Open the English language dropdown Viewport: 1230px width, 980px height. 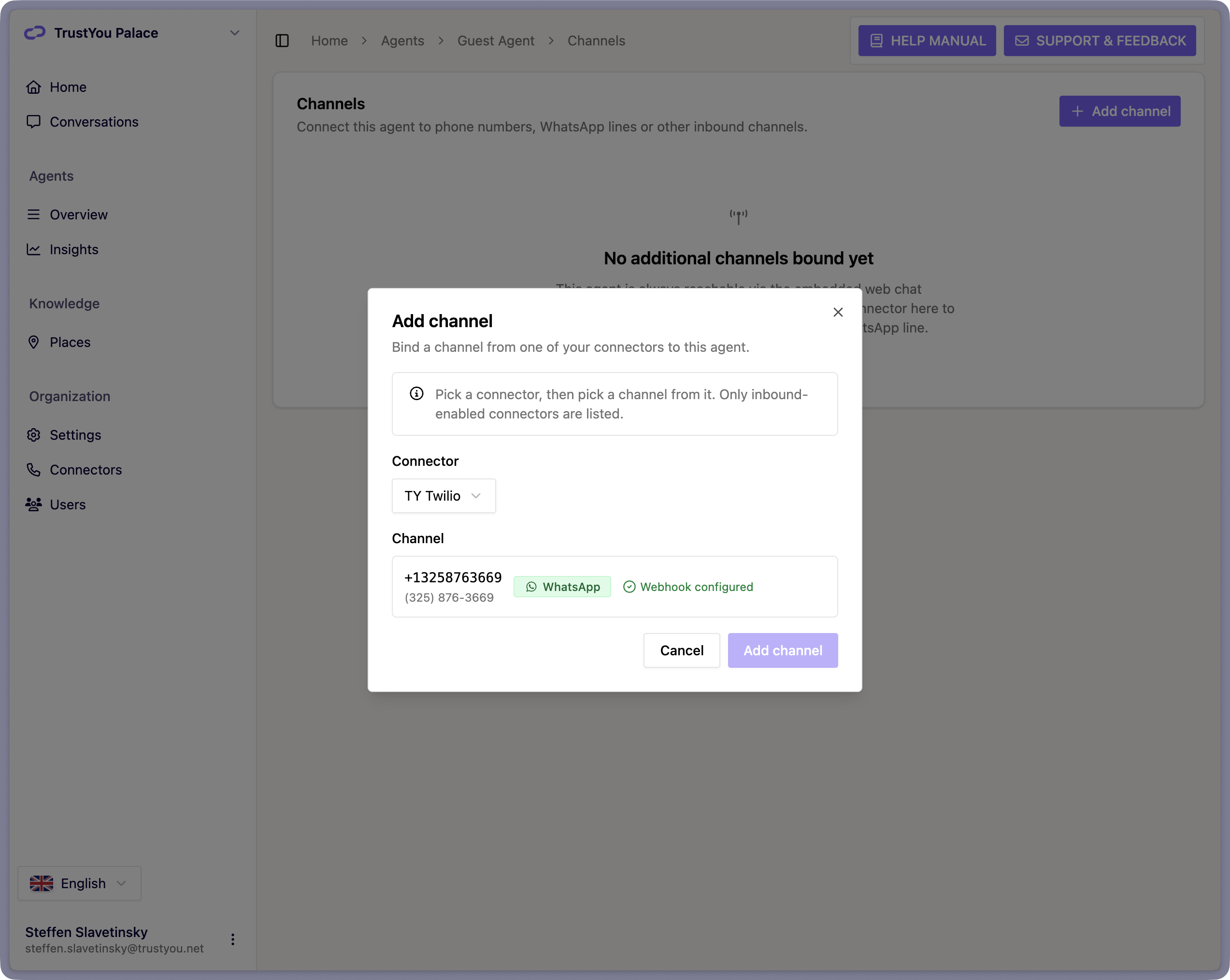(x=79, y=883)
